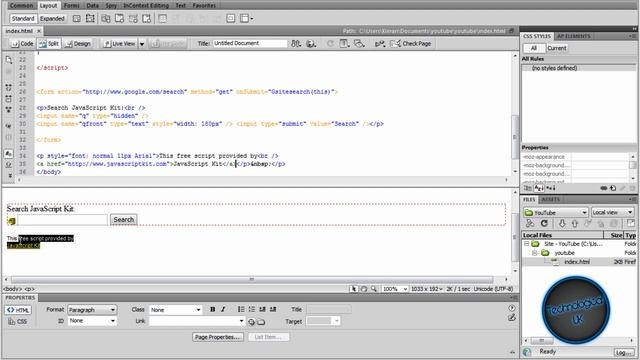Click the Unordered List icon
The width and height of the screenshot is (640, 360).
pyautogui.click(x=241, y=309)
